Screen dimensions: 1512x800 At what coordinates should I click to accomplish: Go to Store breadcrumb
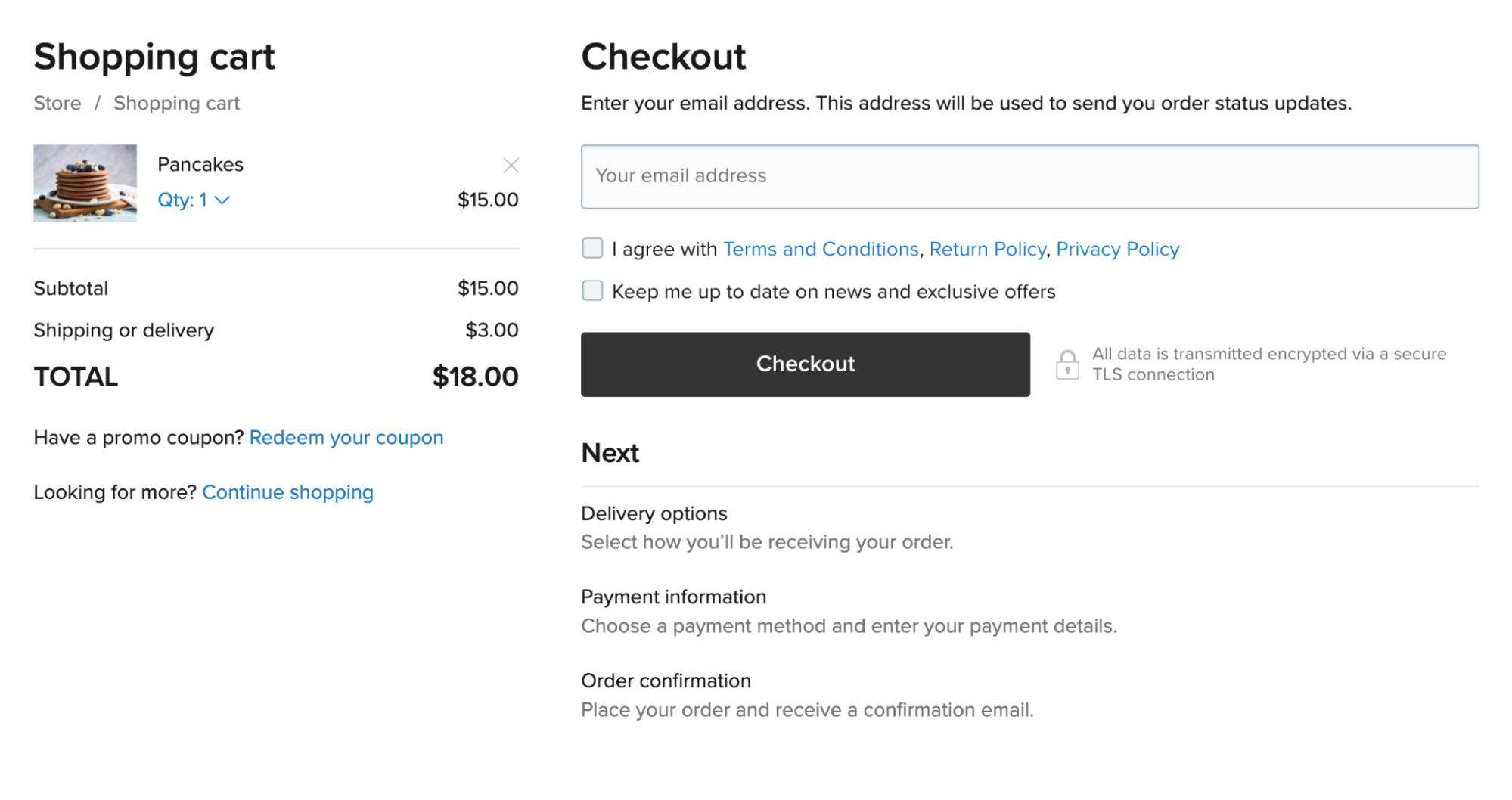(x=57, y=104)
